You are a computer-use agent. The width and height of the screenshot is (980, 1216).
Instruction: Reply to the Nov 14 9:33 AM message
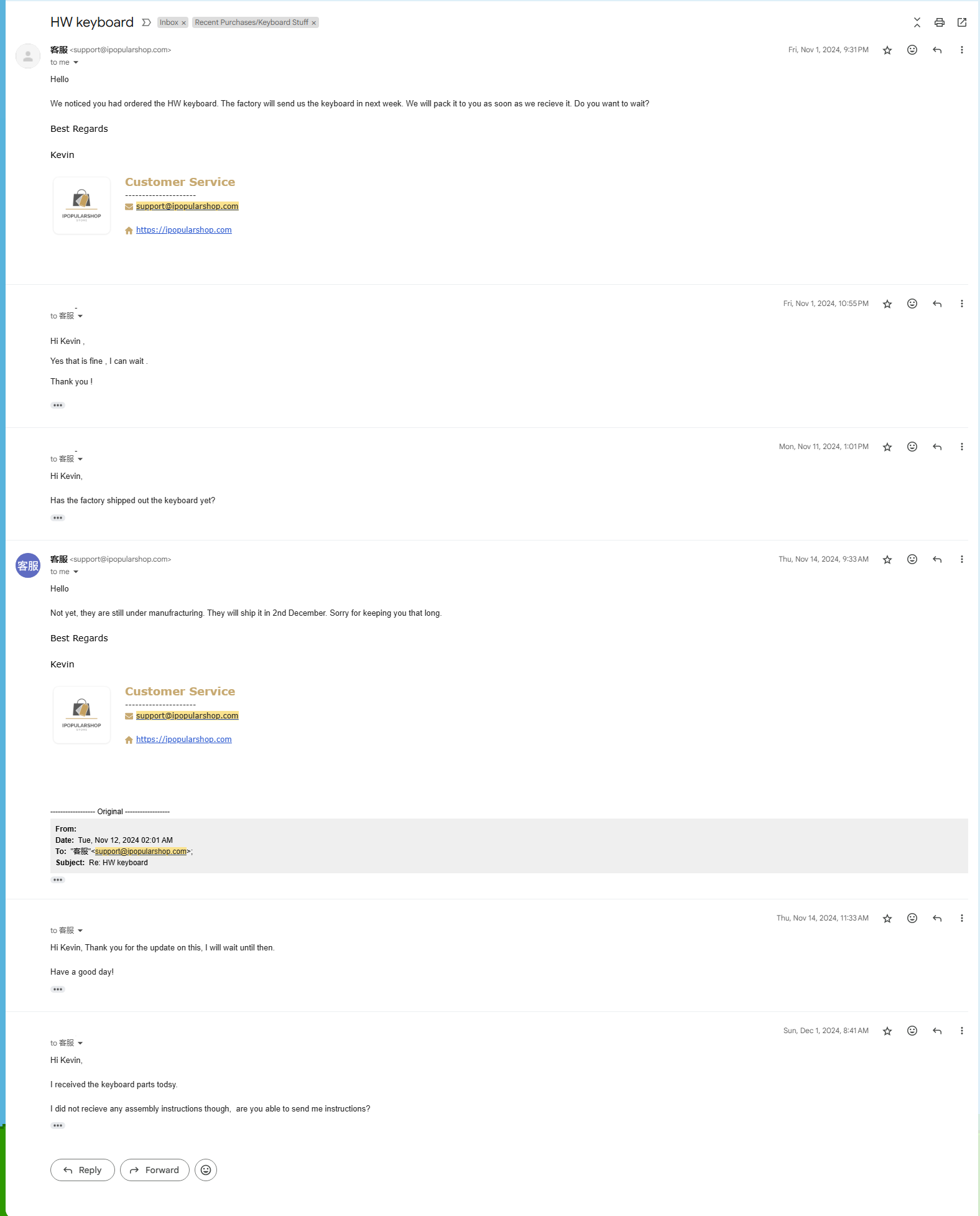(936, 560)
